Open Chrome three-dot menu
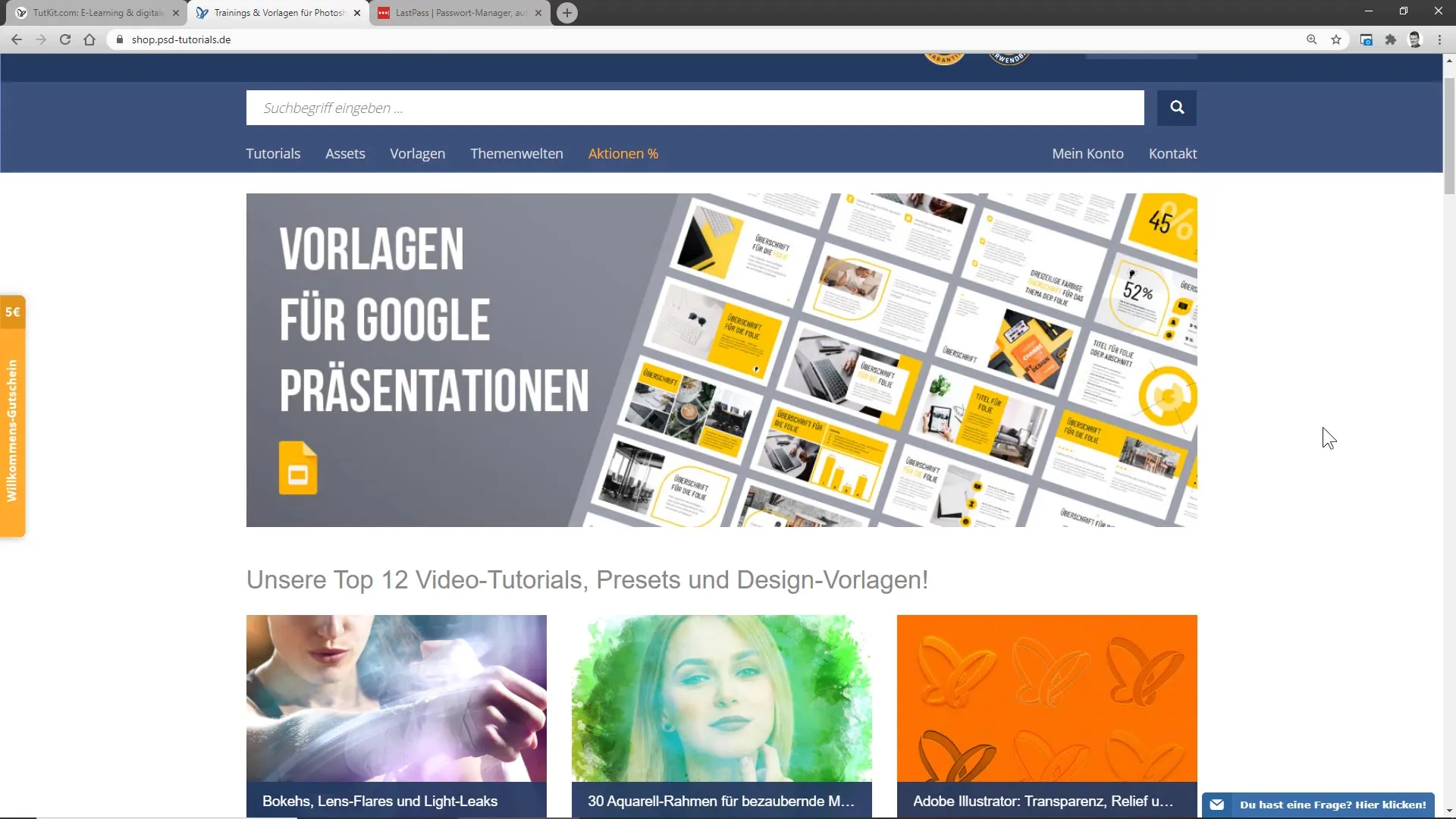The image size is (1456, 819). coord(1439,39)
